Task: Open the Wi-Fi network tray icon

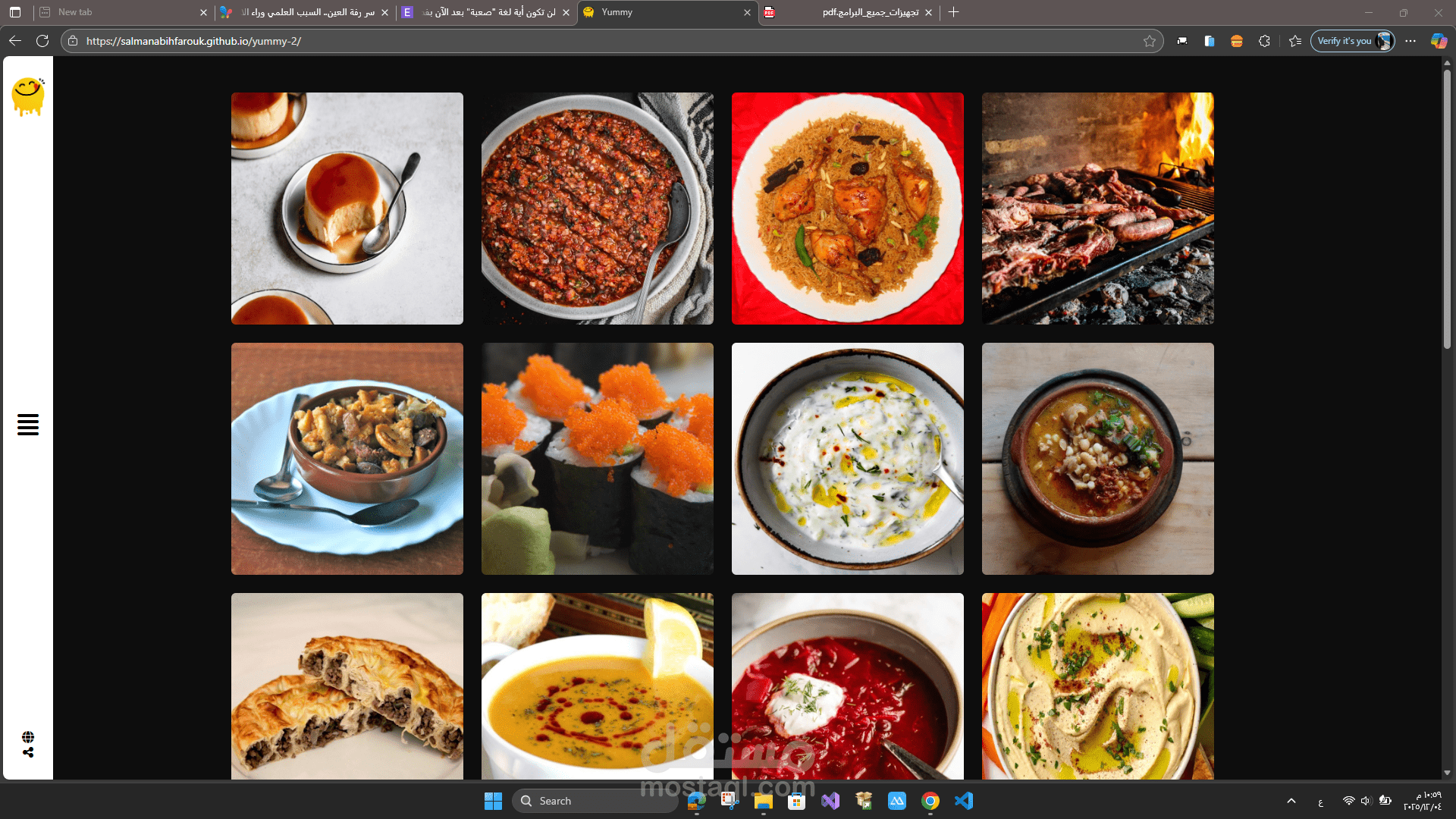Action: click(x=1348, y=801)
